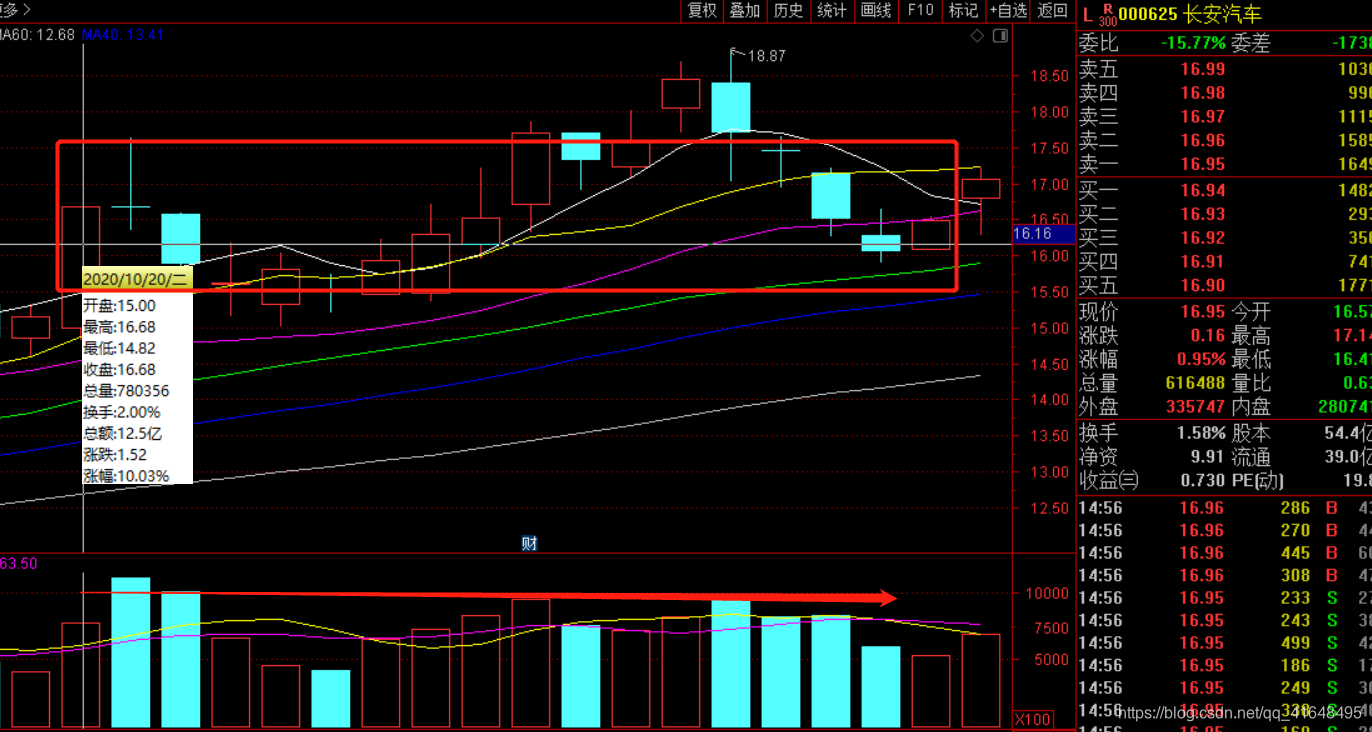1372x732 pixels.
Task: Click the MA60: 12.68 indicator label
Action: click(x=37, y=34)
